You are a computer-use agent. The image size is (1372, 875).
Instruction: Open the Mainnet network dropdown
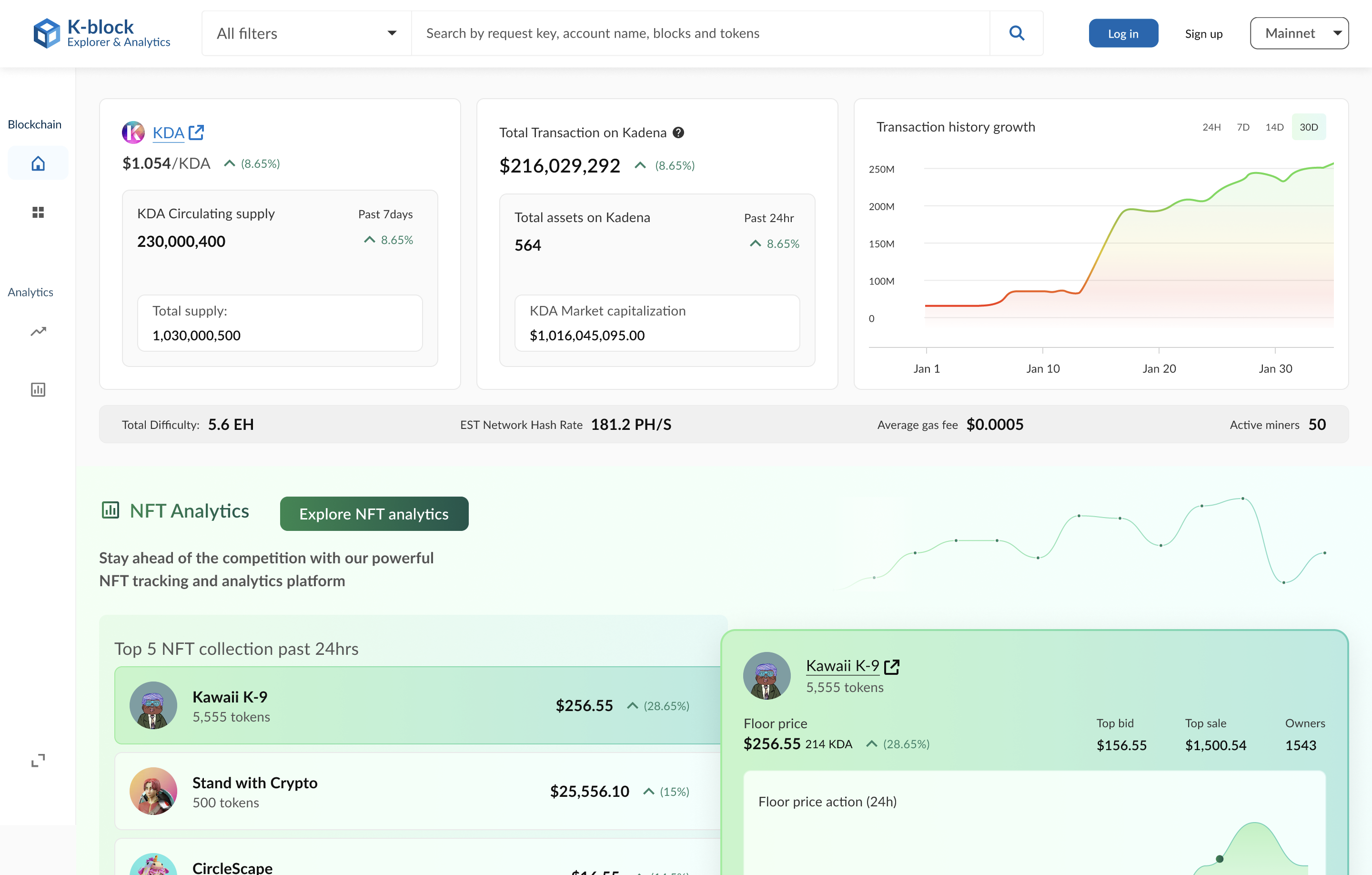pyautogui.click(x=1299, y=33)
